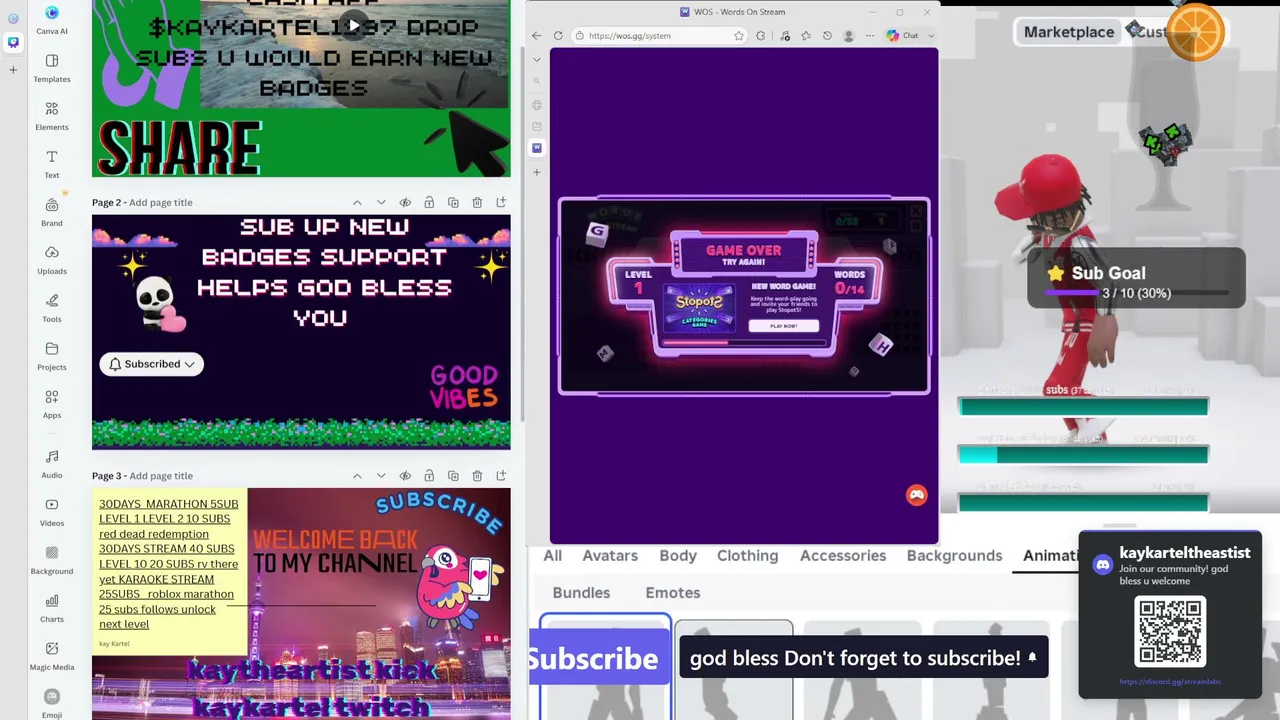Hide Page 2 with the eye icon
Viewport: 1280px width, 720px height.
(405, 202)
